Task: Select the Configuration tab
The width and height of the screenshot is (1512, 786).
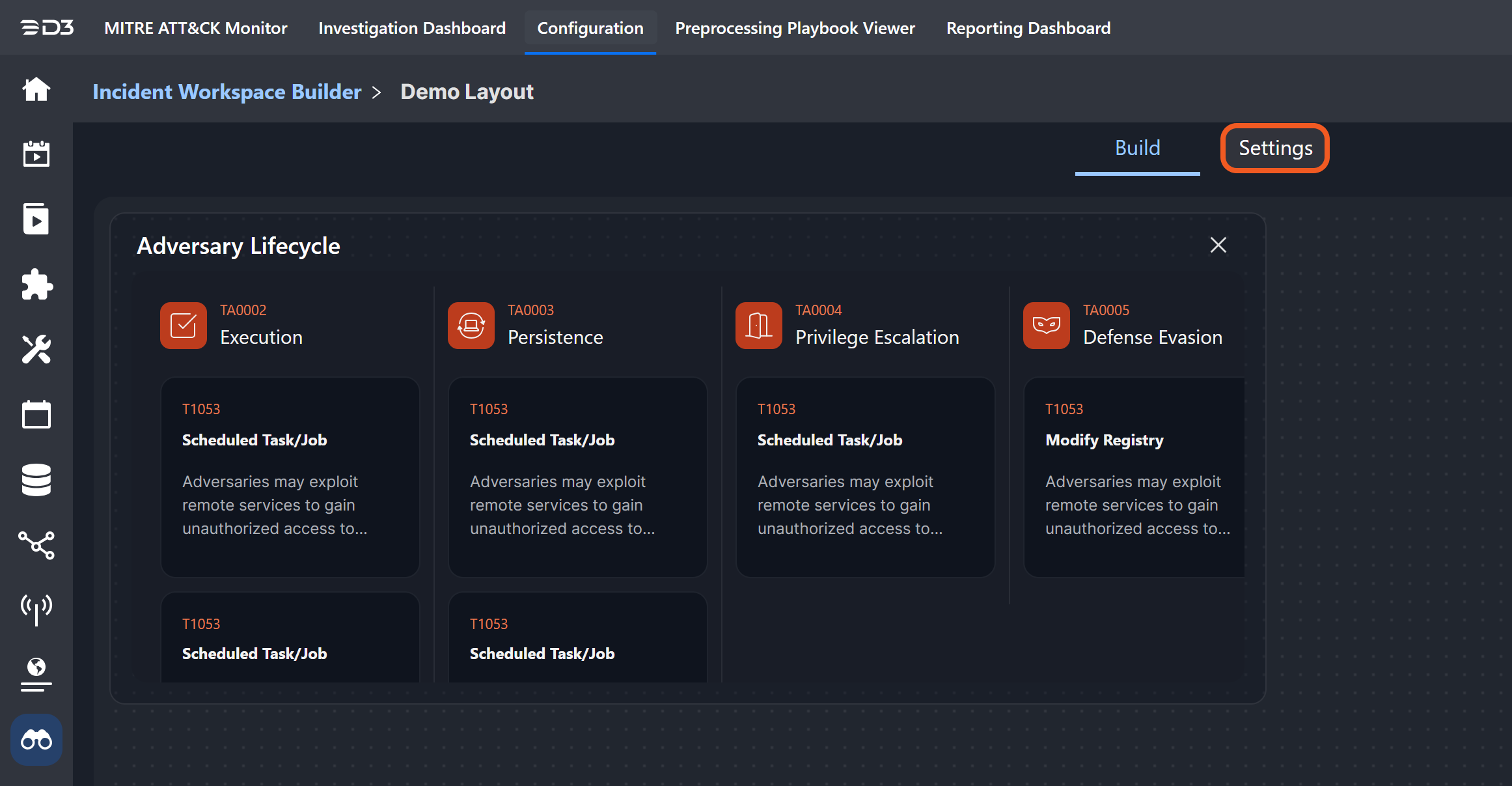Action: click(x=590, y=28)
